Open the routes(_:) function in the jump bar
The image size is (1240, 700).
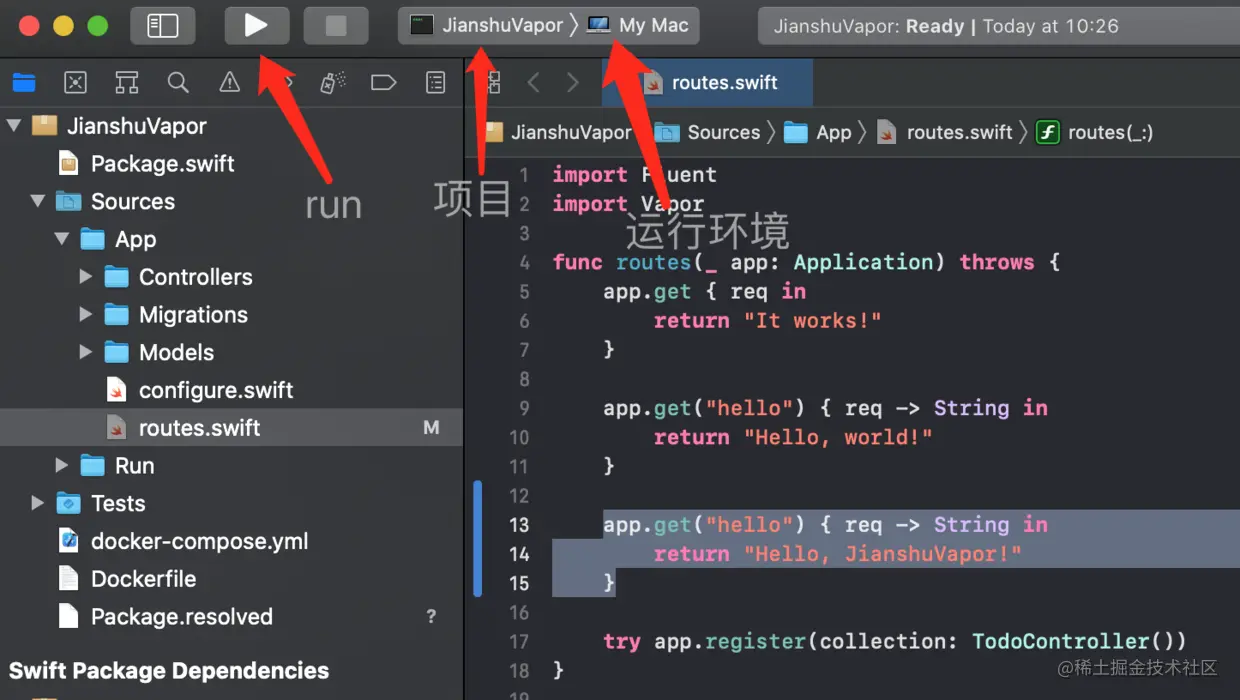pyautogui.click(x=1095, y=132)
